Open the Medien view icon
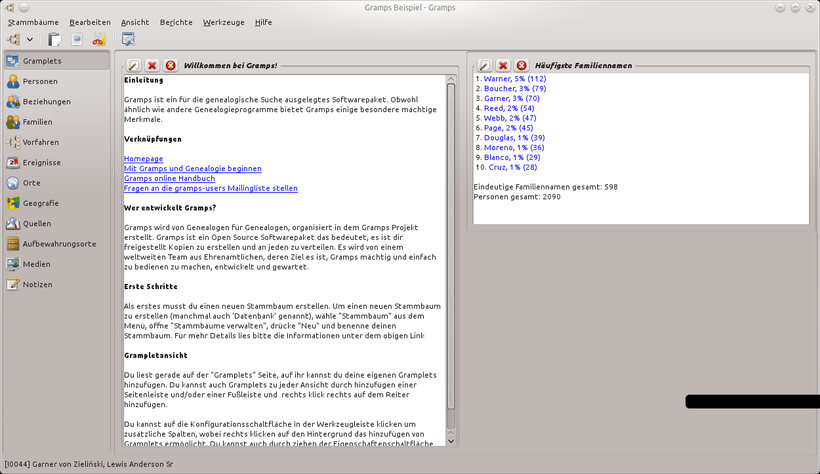Viewport: 820px width, 474px height. click(13, 264)
